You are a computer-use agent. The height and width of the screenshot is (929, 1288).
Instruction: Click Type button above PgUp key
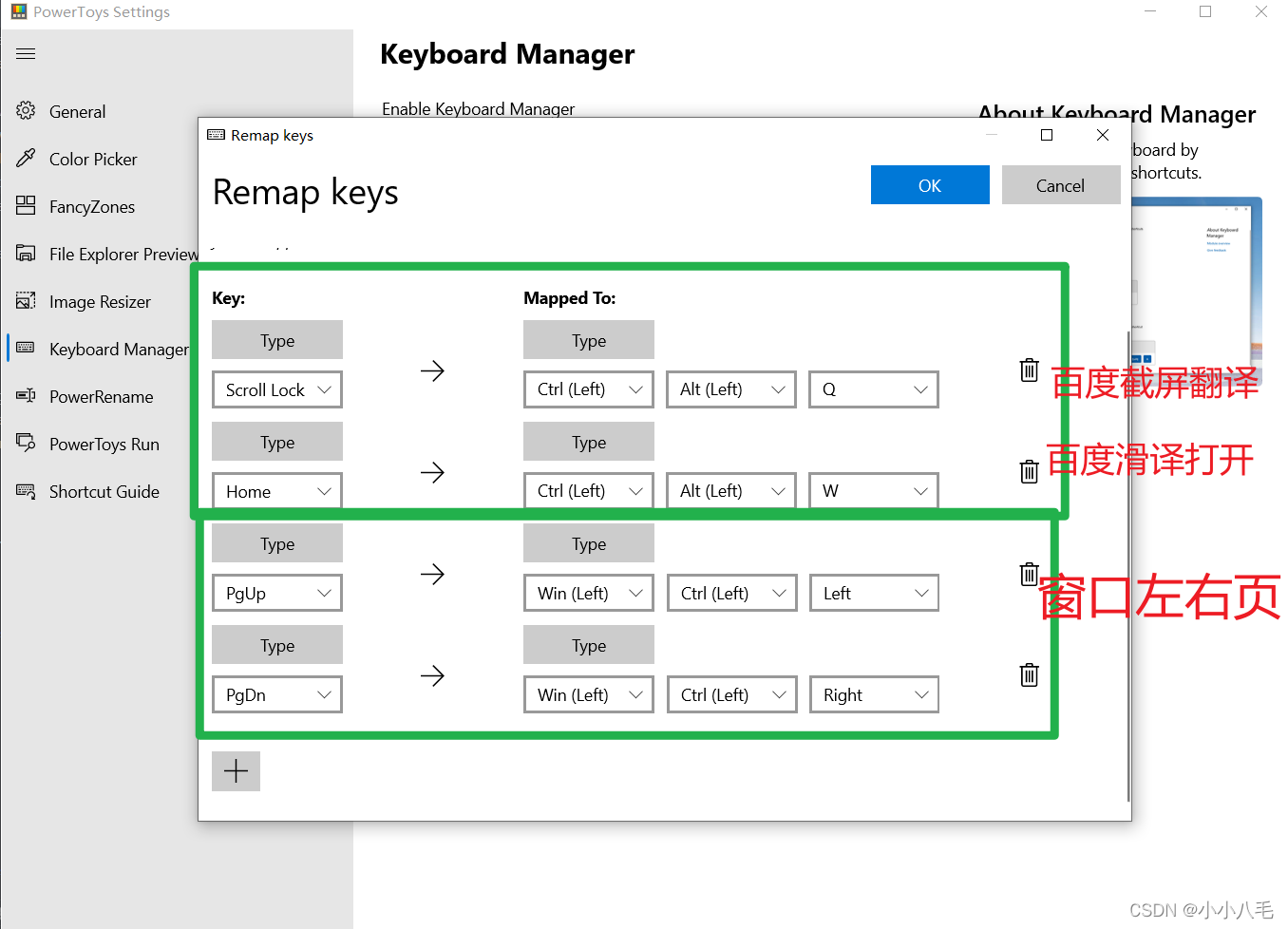277,543
